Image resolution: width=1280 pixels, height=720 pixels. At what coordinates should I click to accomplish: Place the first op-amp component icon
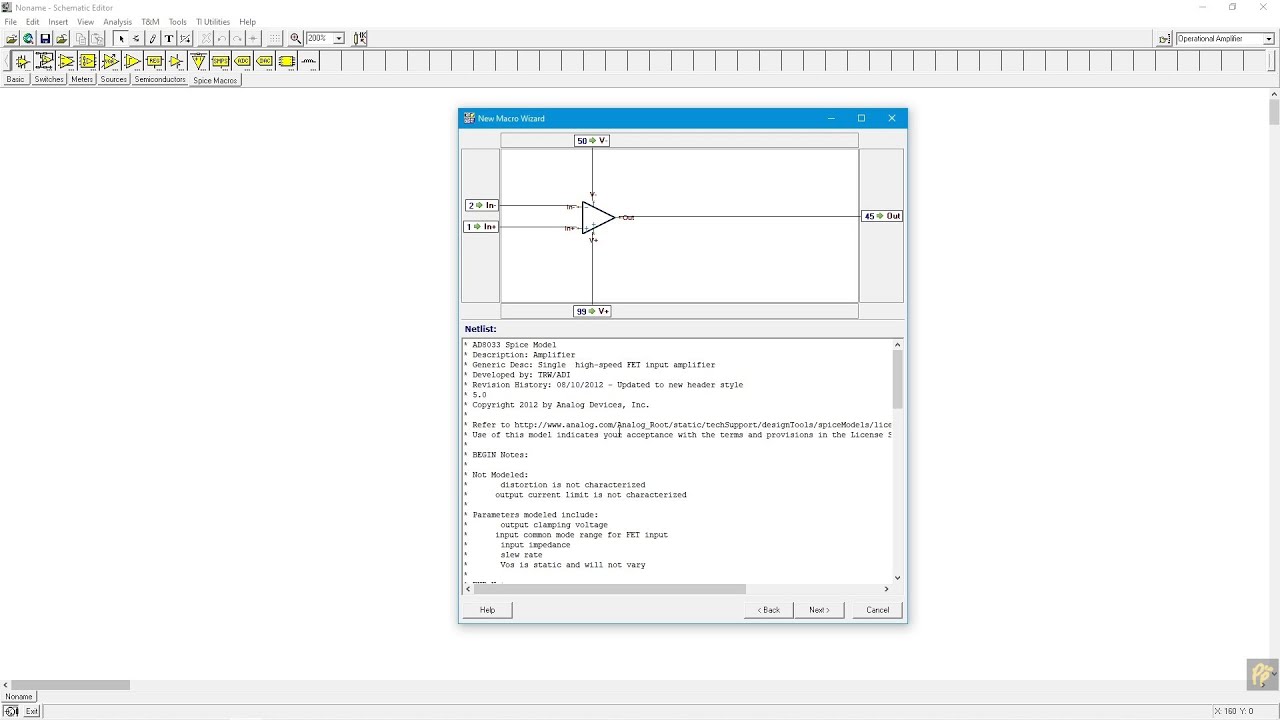pos(22,61)
